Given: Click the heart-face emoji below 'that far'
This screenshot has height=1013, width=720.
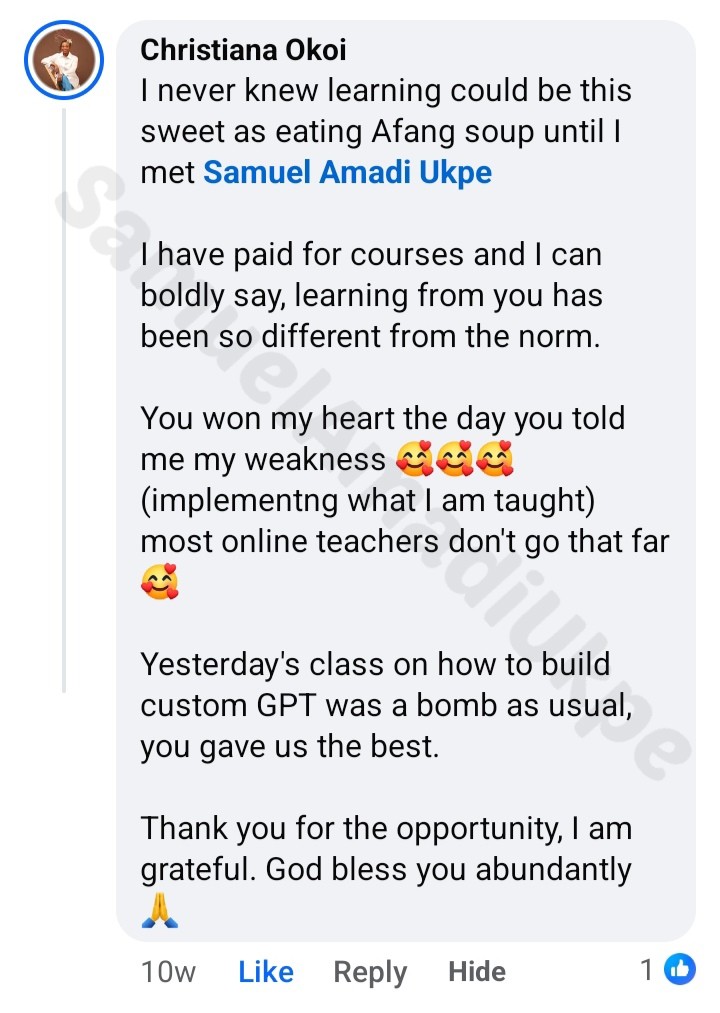Looking at the screenshot, I should tap(160, 581).
